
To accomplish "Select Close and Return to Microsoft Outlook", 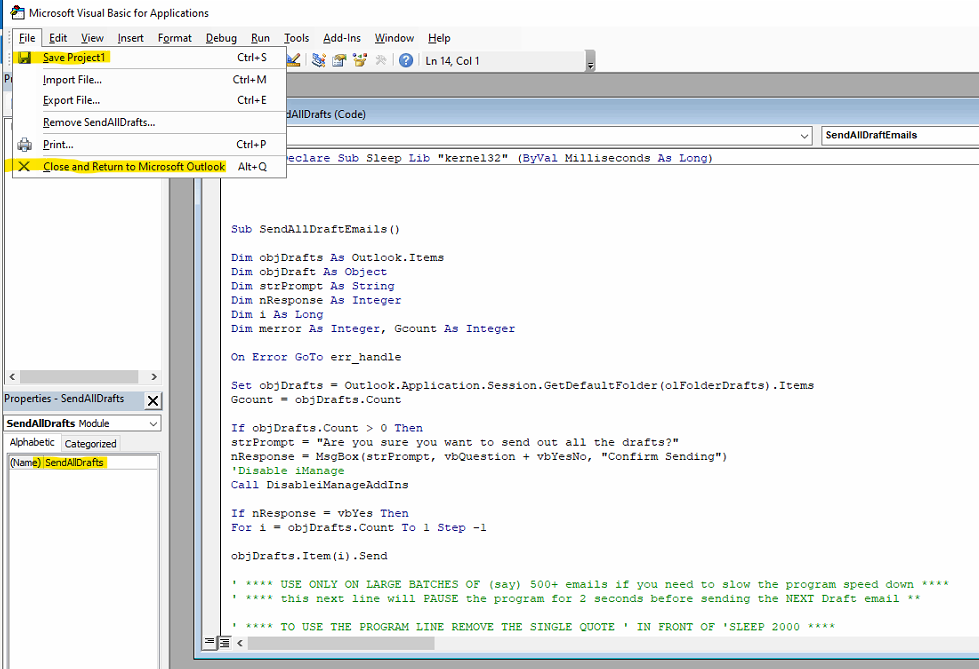I will tap(134, 167).
